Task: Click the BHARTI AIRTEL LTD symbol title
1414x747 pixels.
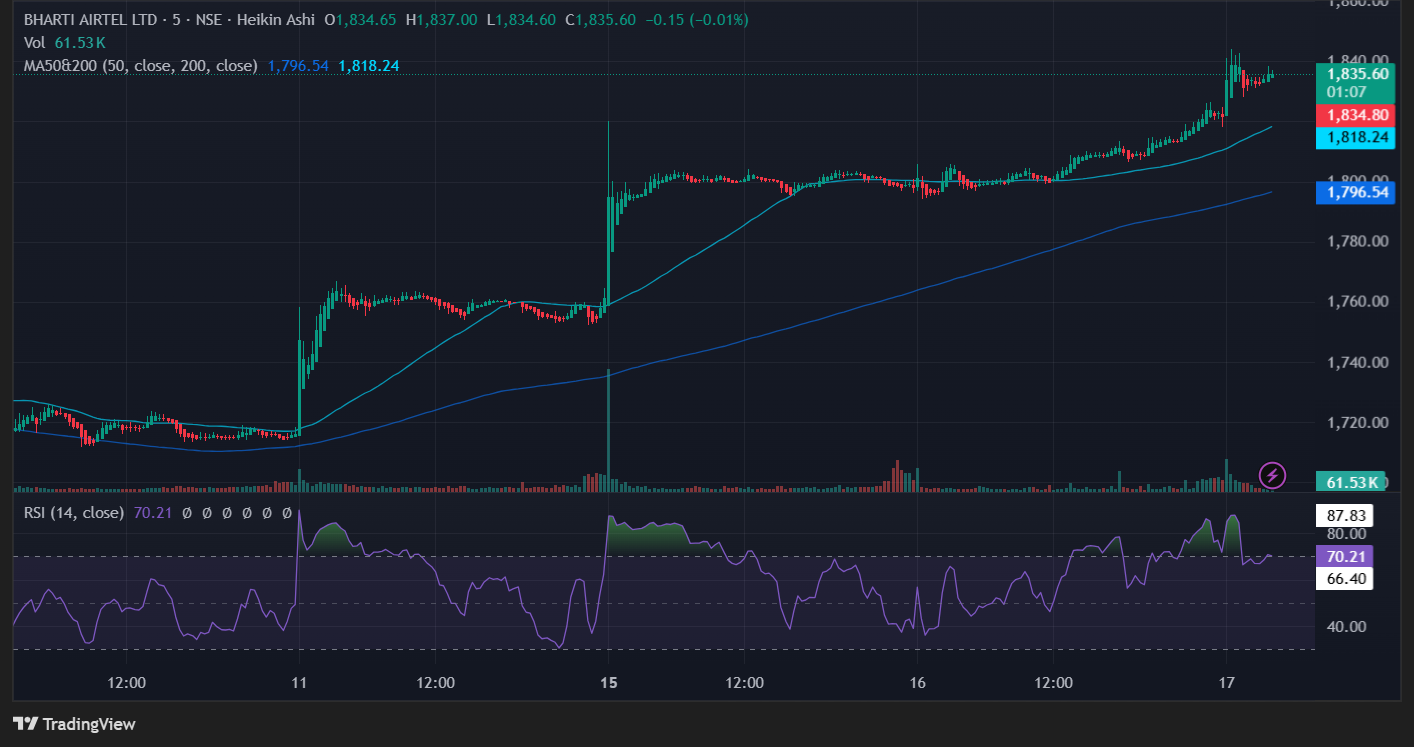Action: click(x=88, y=20)
